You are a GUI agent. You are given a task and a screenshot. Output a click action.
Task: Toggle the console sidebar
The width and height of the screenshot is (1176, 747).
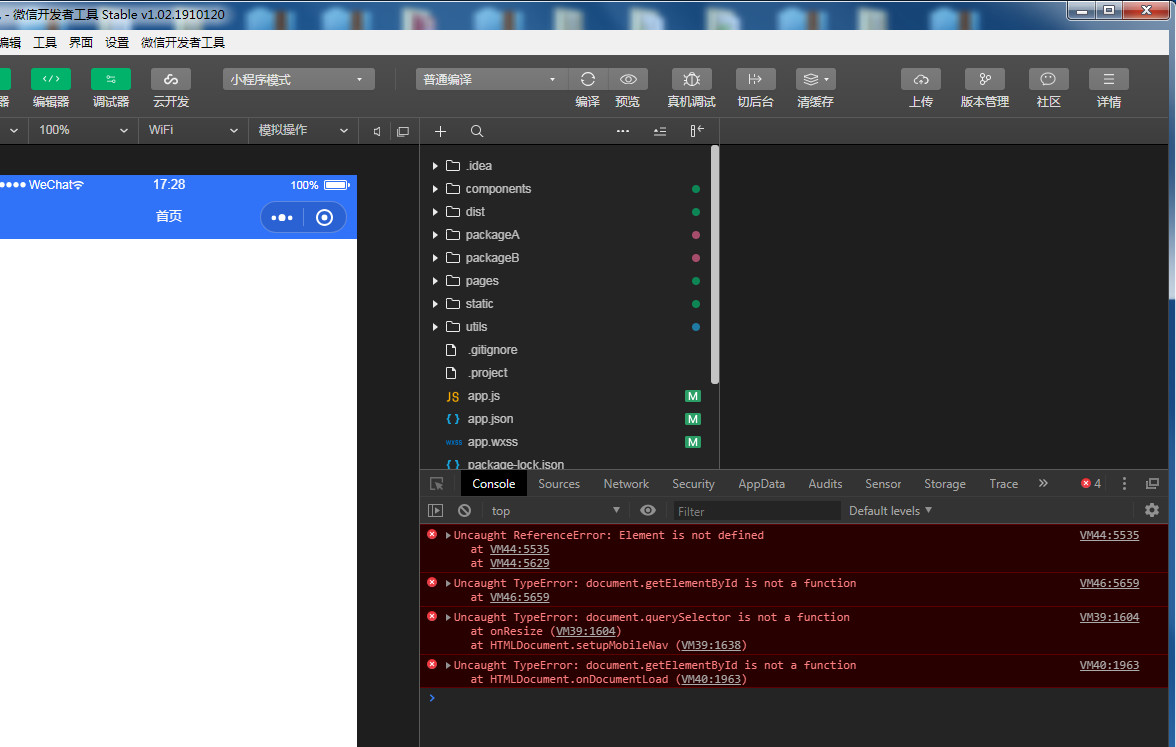point(435,511)
